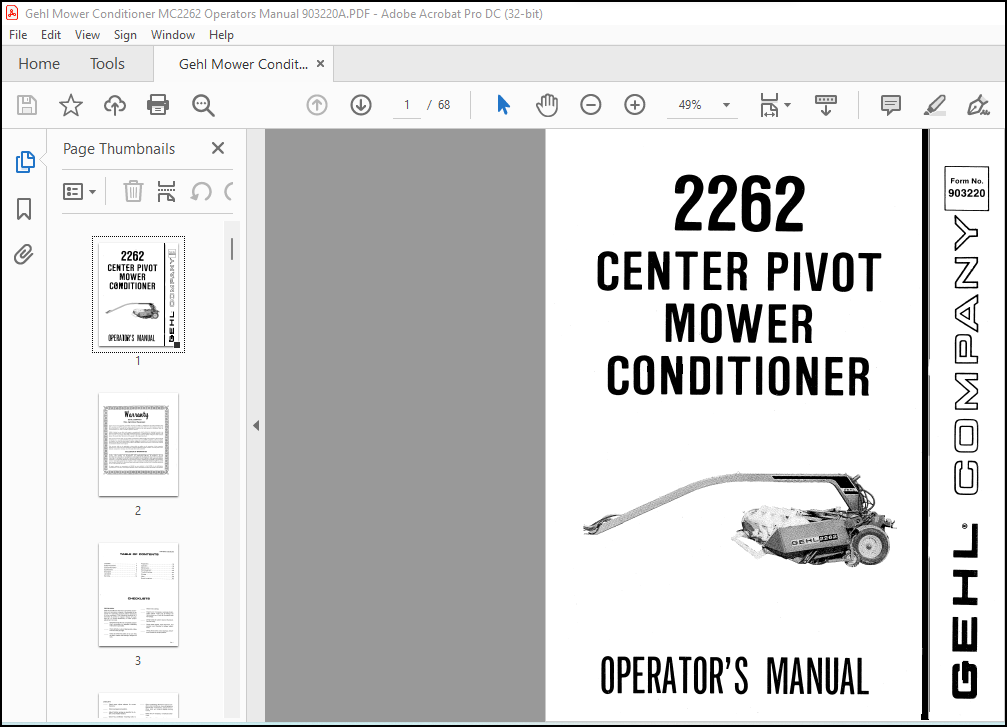Image resolution: width=1007 pixels, height=727 pixels.
Task: Click the 49% zoom level field
Action: click(x=690, y=105)
